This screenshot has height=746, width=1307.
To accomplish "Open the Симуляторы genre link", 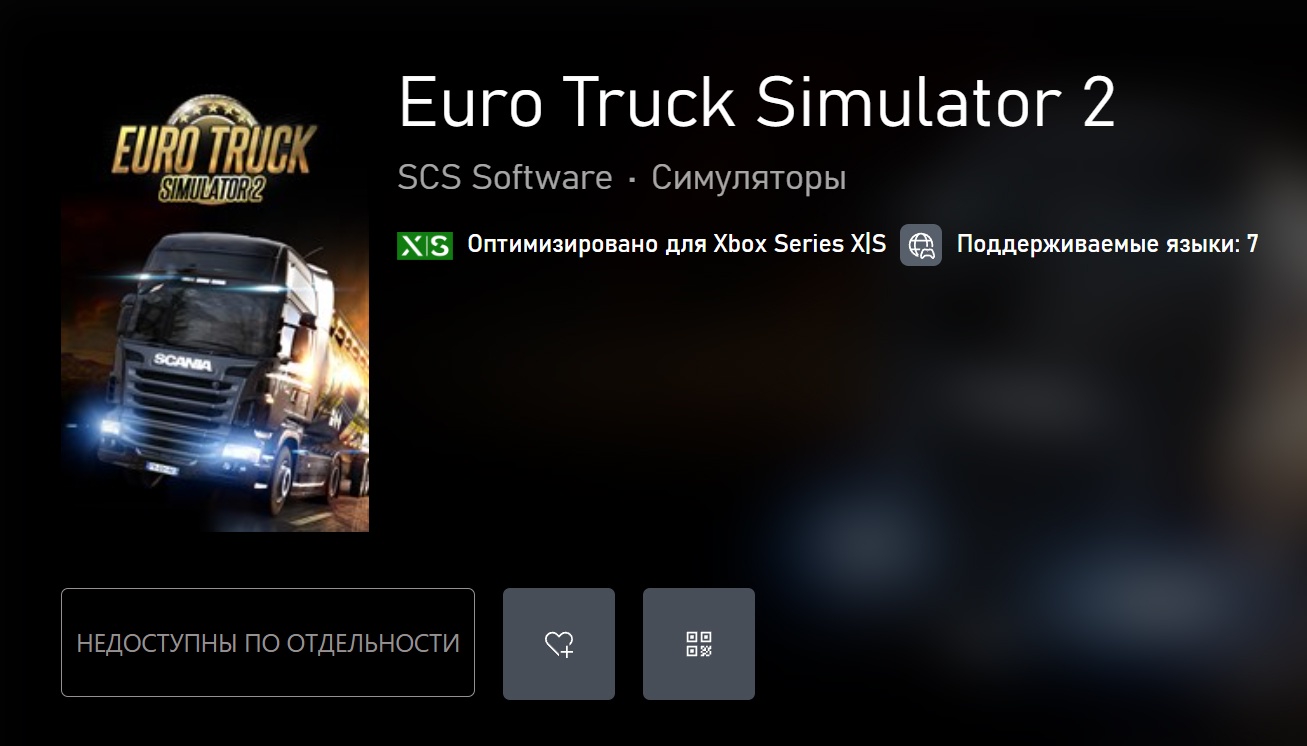I will (x=749, y=178).
